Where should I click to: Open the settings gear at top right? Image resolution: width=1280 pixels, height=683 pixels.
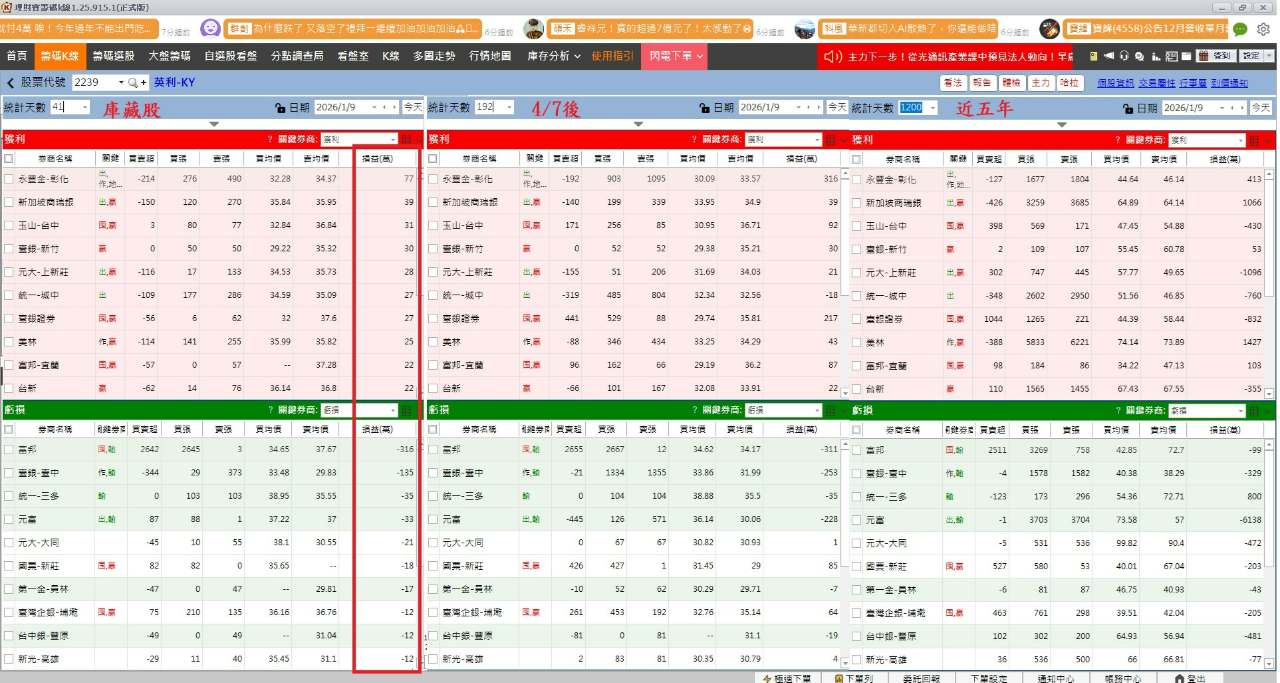pyautogui.click(x=1263, y=29)
